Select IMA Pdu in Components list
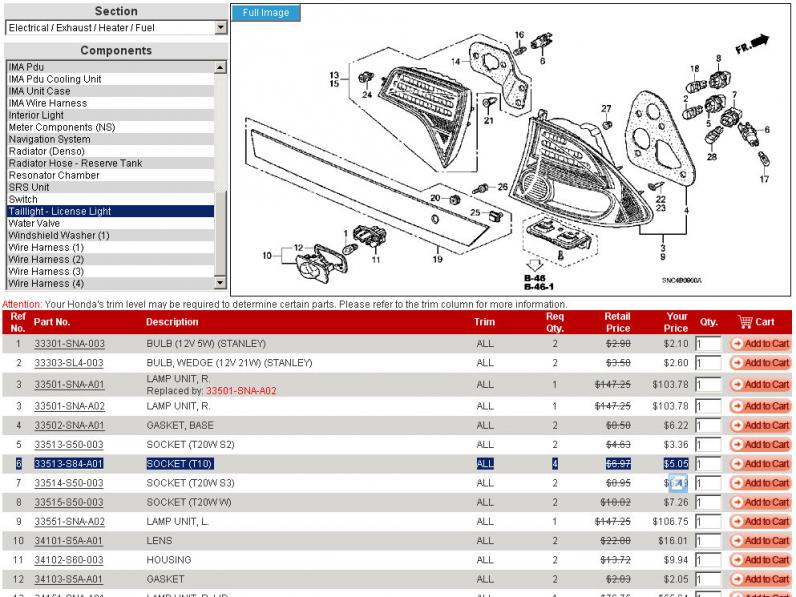796x597 pixels. (110, 67)
